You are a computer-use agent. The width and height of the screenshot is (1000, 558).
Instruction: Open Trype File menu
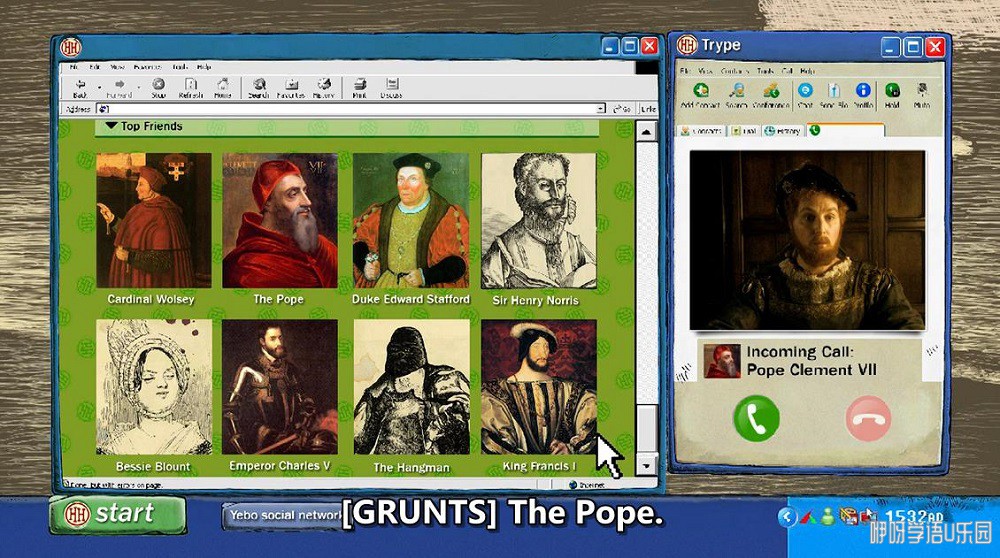click(685, 71)
